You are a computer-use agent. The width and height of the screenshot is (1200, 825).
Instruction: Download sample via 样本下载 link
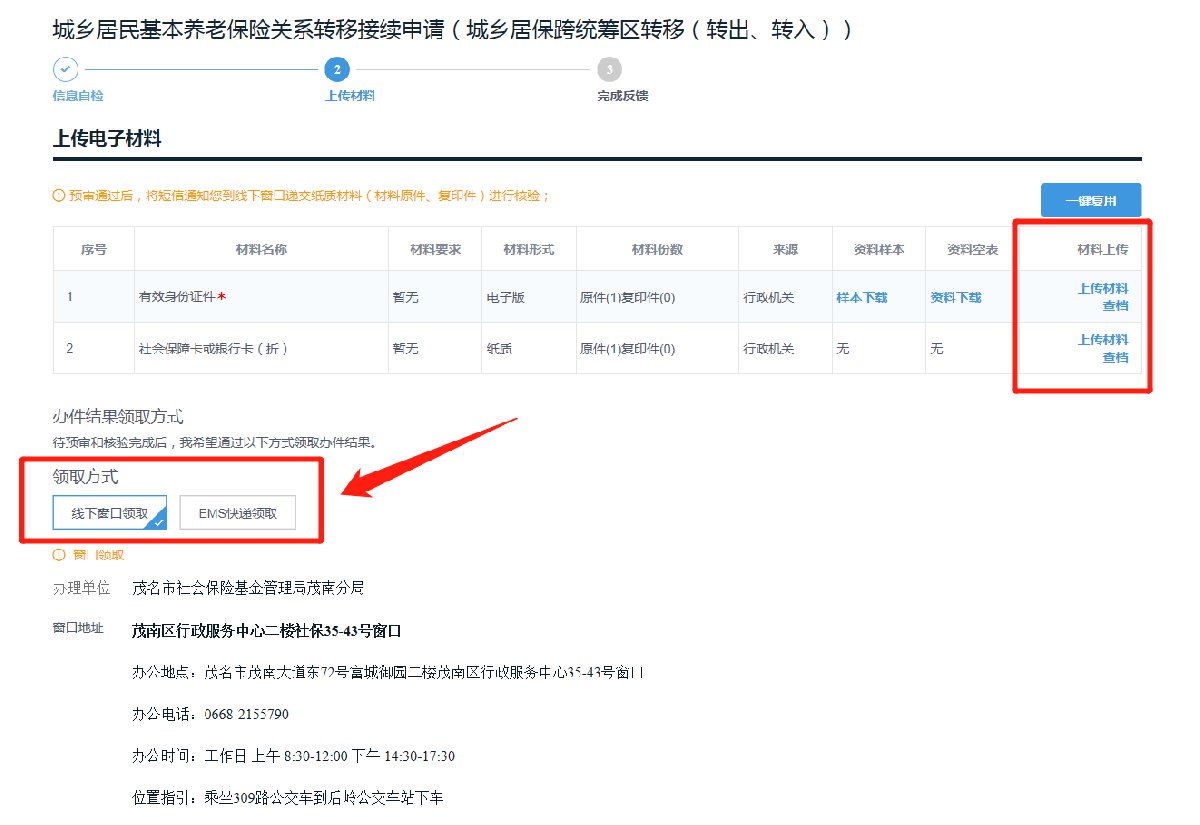(x=861, y=297)
